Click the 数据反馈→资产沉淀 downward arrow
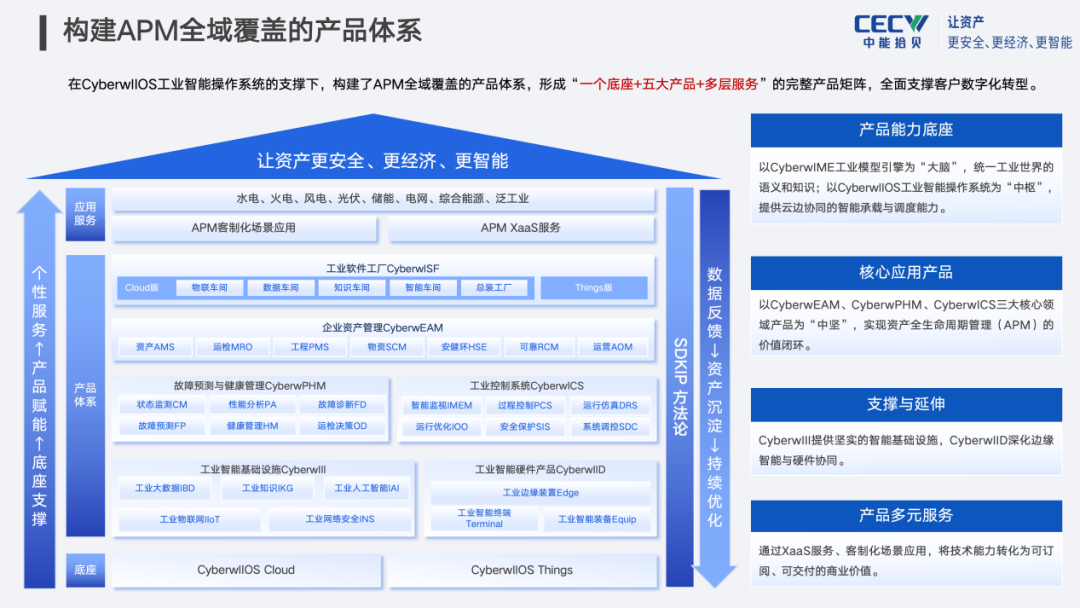This screenshot has width=1080, height=608. click(714, 388)
